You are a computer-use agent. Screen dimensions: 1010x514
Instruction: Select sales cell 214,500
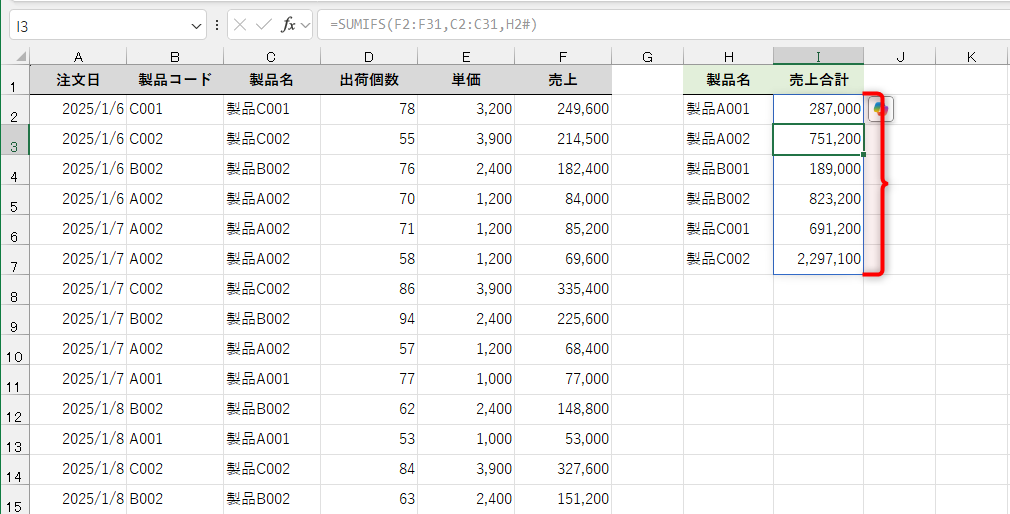[x=564, y=140]
